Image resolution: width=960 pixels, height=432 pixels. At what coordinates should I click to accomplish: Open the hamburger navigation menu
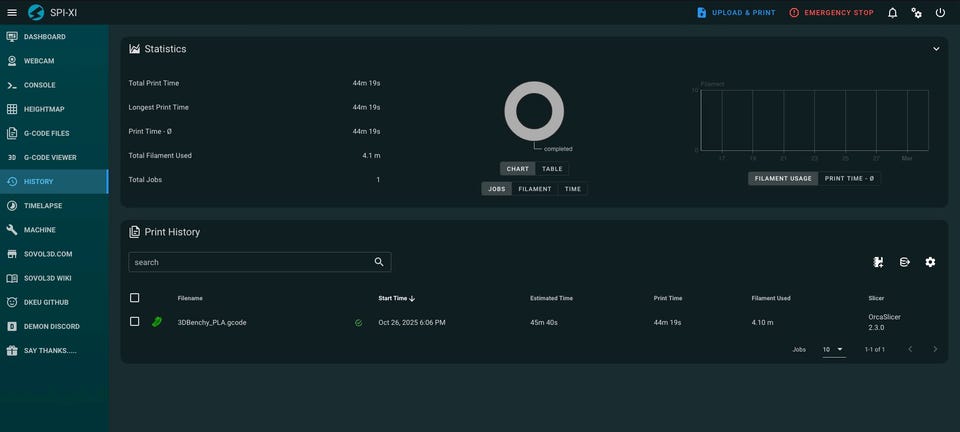[x=12, y=13]
